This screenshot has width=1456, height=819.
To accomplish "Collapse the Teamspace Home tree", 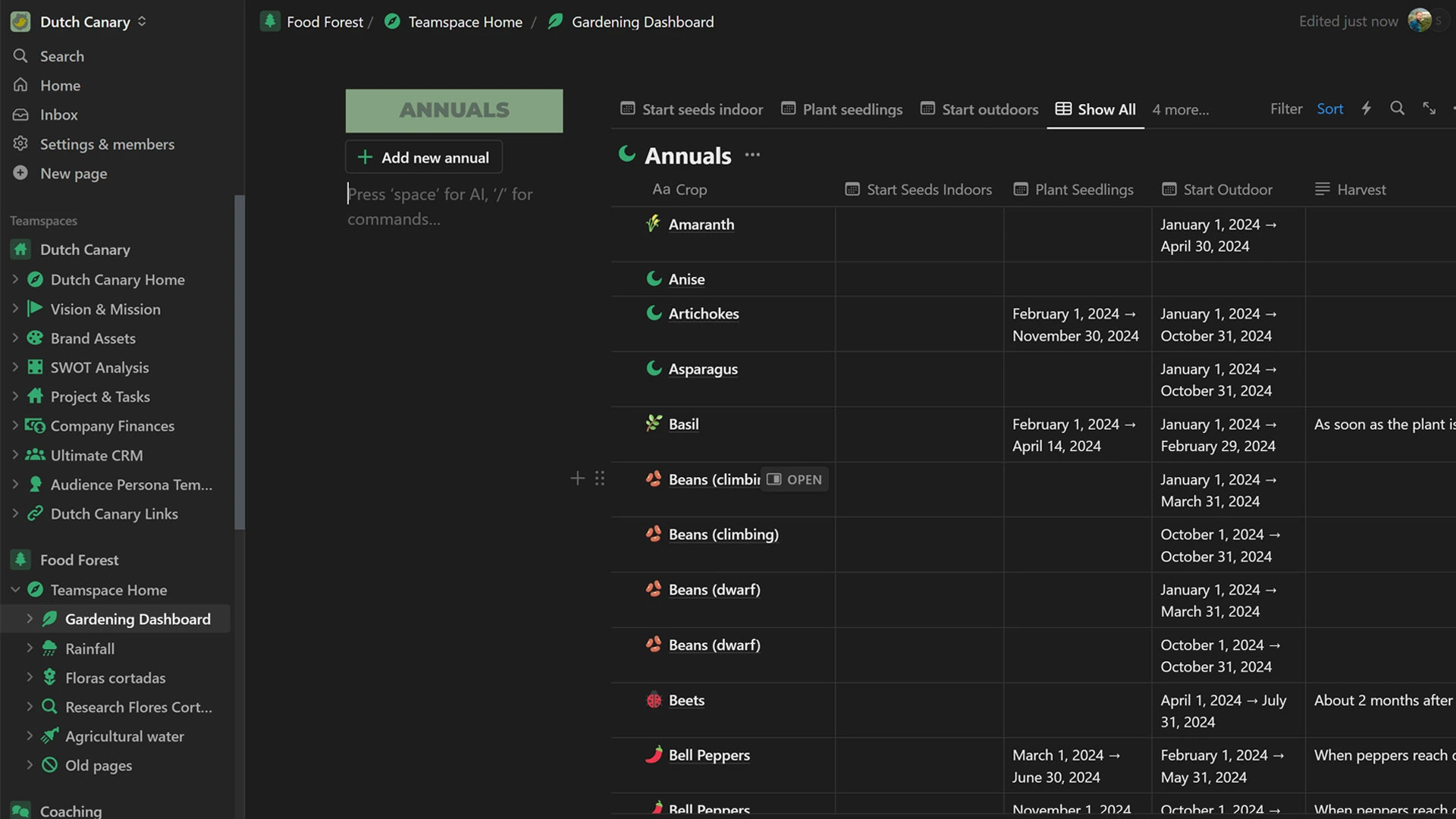I will coord(15,589).
